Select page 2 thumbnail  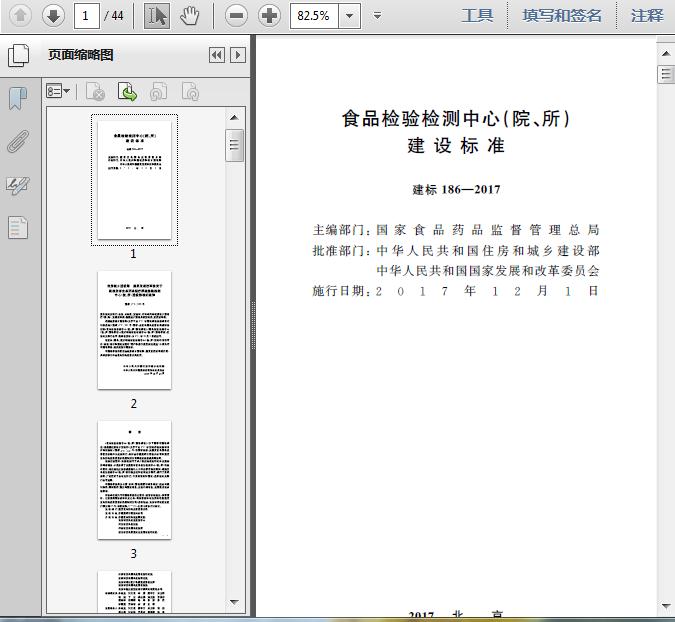pos(134,330)
